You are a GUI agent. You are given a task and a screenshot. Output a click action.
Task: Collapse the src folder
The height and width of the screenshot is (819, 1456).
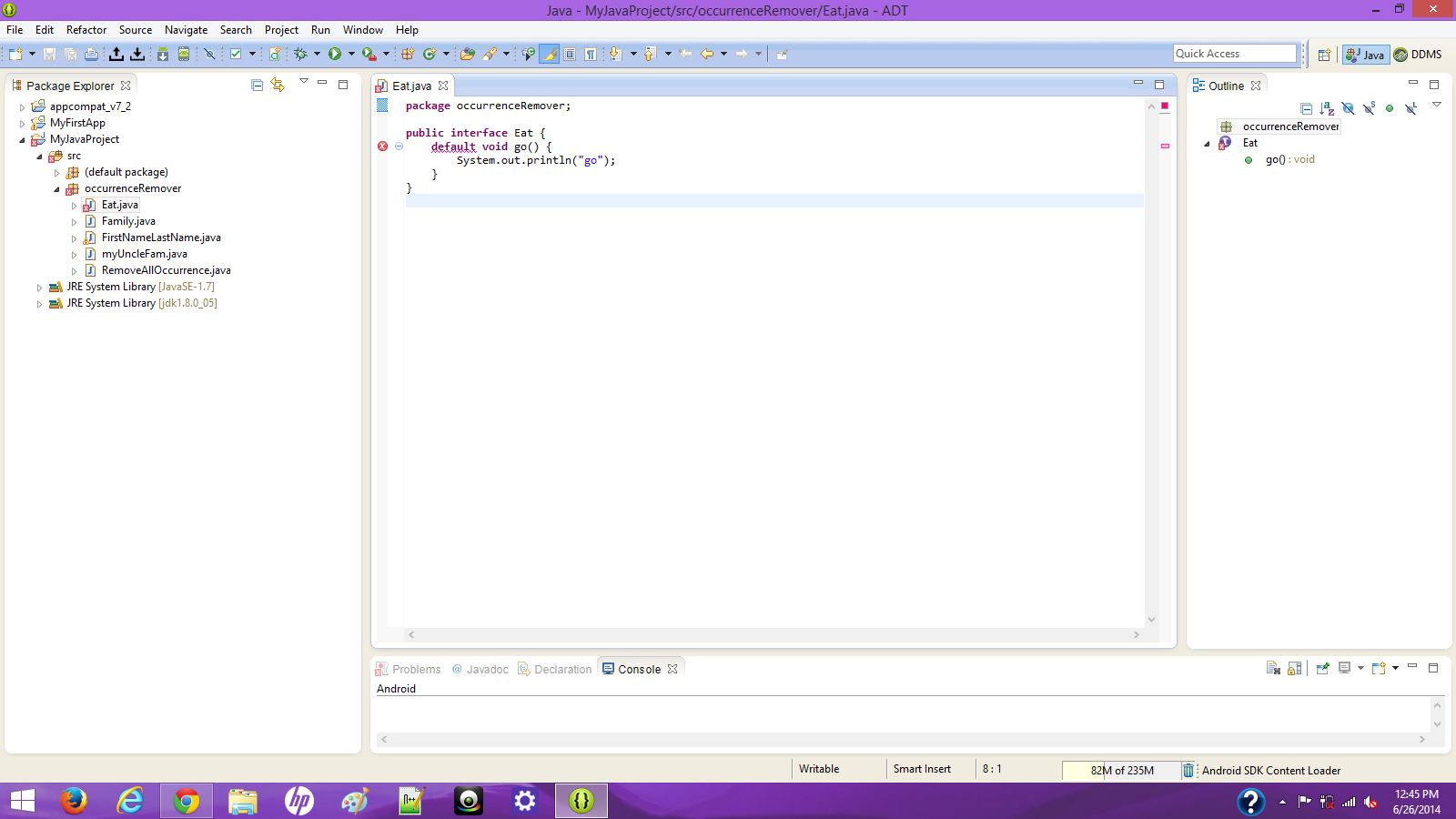click(x=39, y=156)
